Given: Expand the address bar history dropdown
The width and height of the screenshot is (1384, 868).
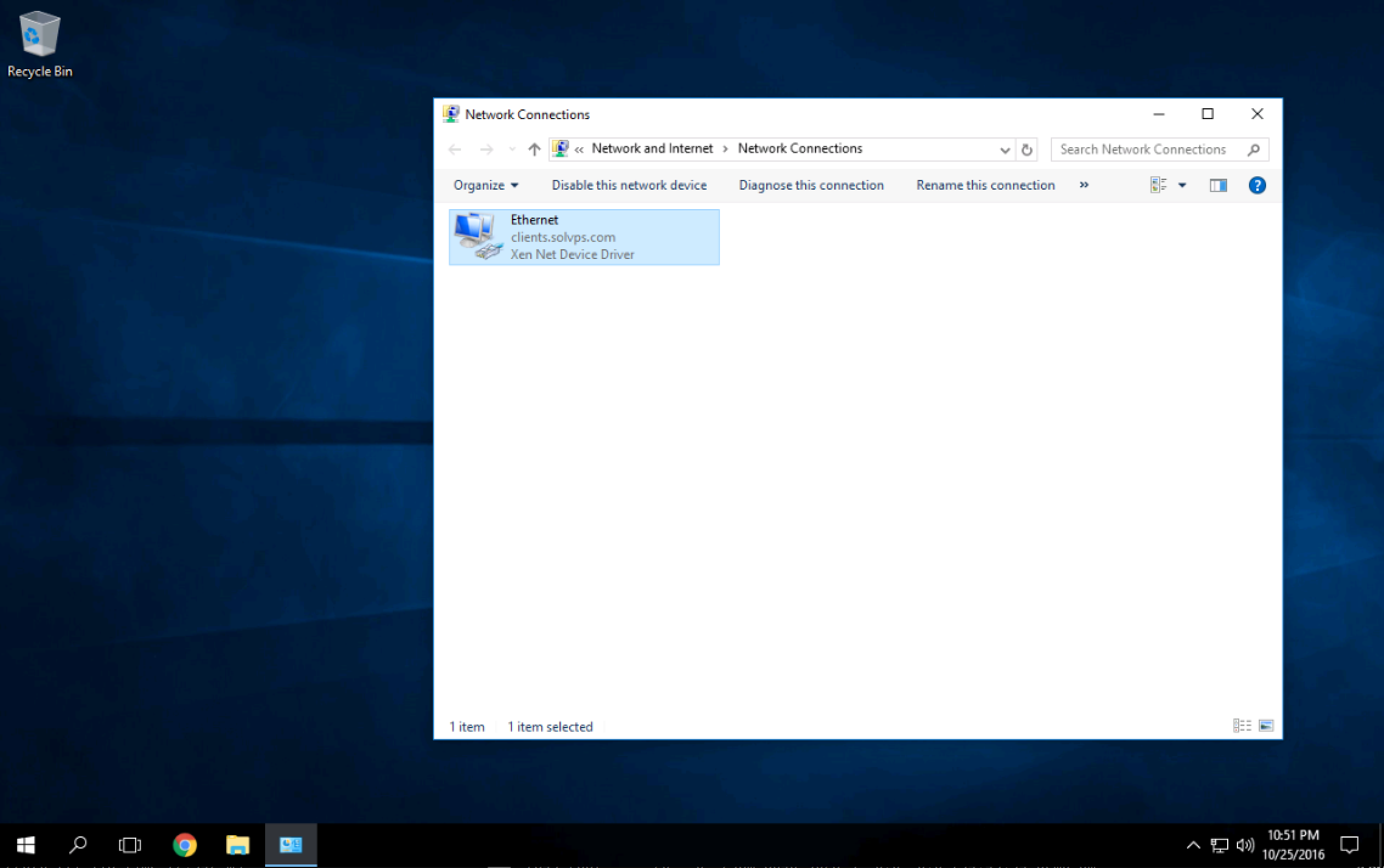Looking at the screenshot, I should pos(1003,150).
